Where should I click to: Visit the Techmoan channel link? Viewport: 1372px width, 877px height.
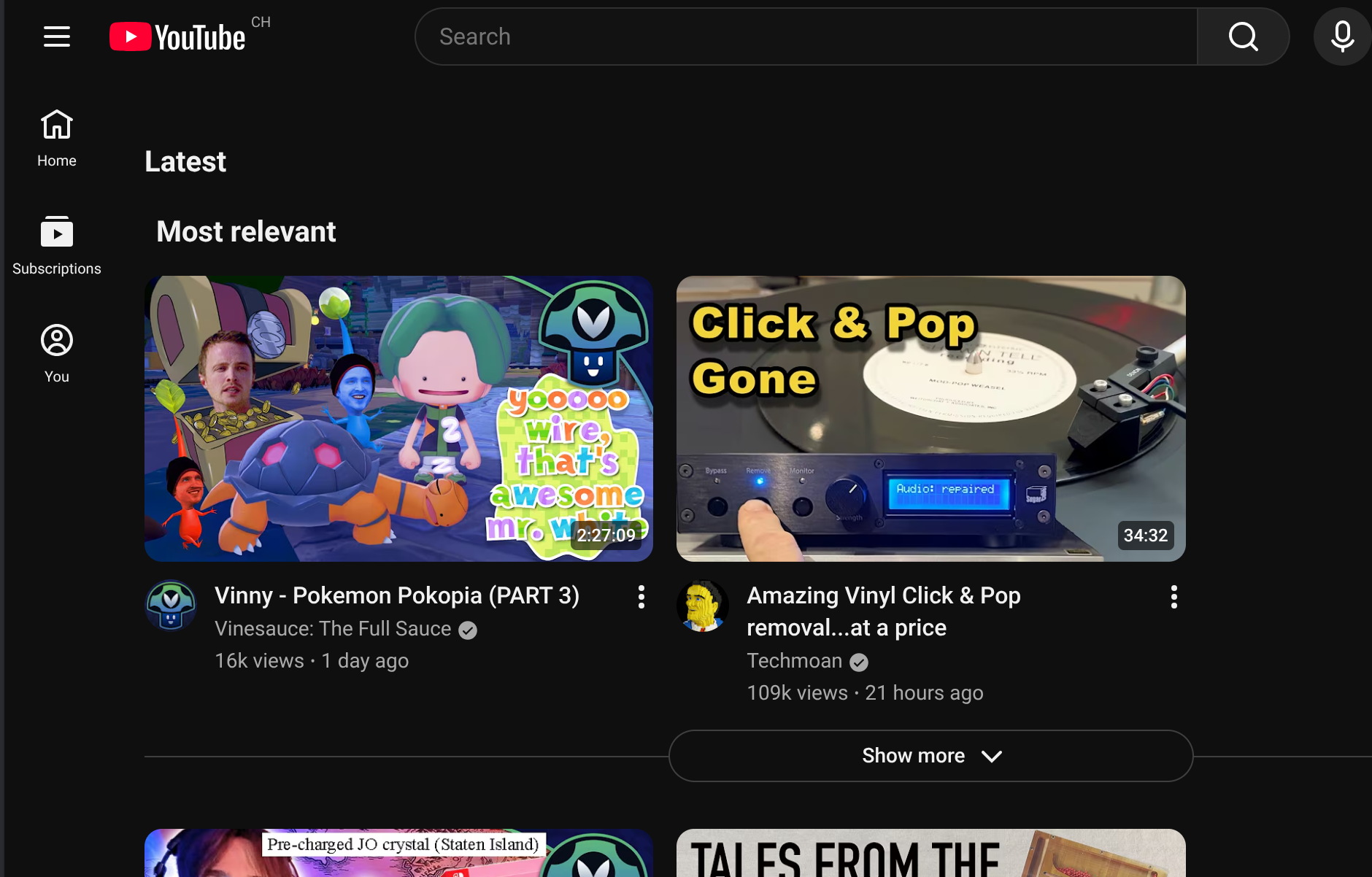click(x=794, y=661)
